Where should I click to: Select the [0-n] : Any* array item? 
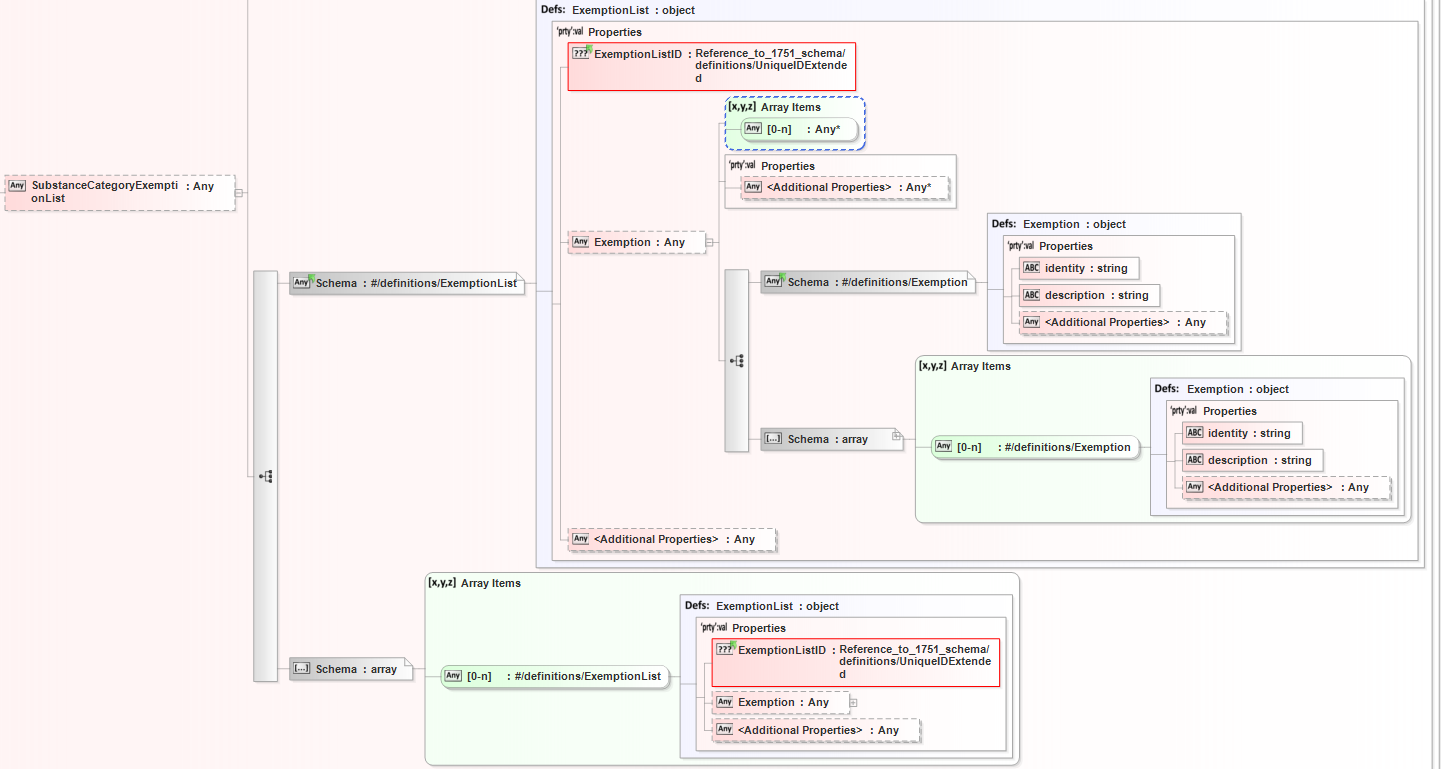pos(801,129)
